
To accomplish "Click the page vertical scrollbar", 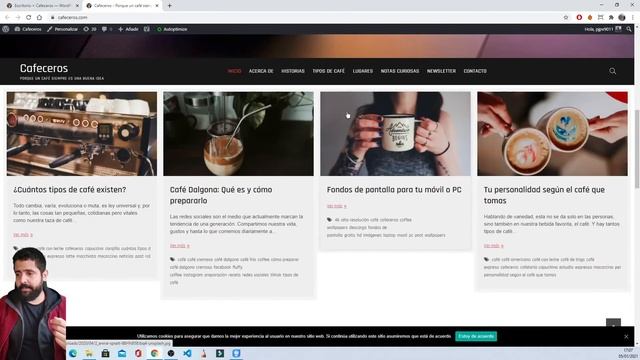I will pos(637,149).
